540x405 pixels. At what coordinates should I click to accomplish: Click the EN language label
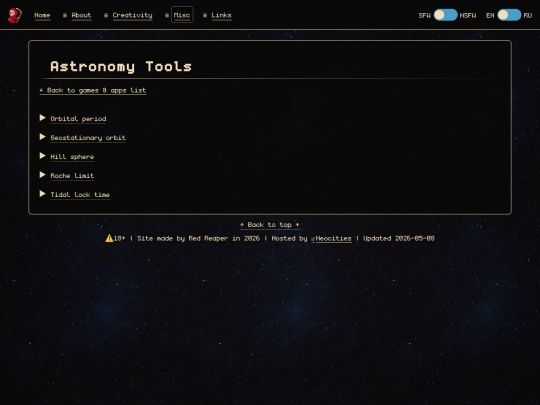coord(490,15)
